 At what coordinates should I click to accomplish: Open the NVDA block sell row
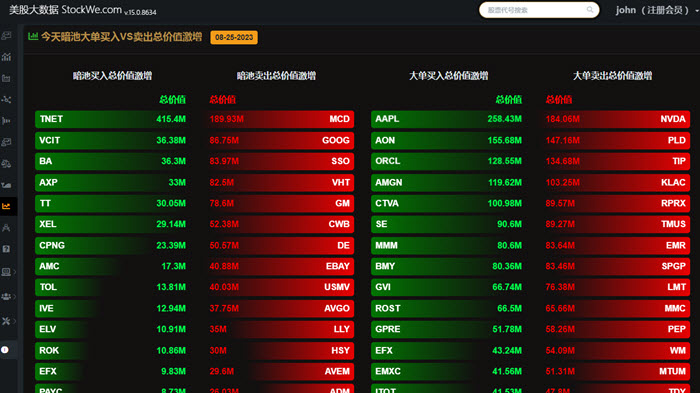point(617,119)
